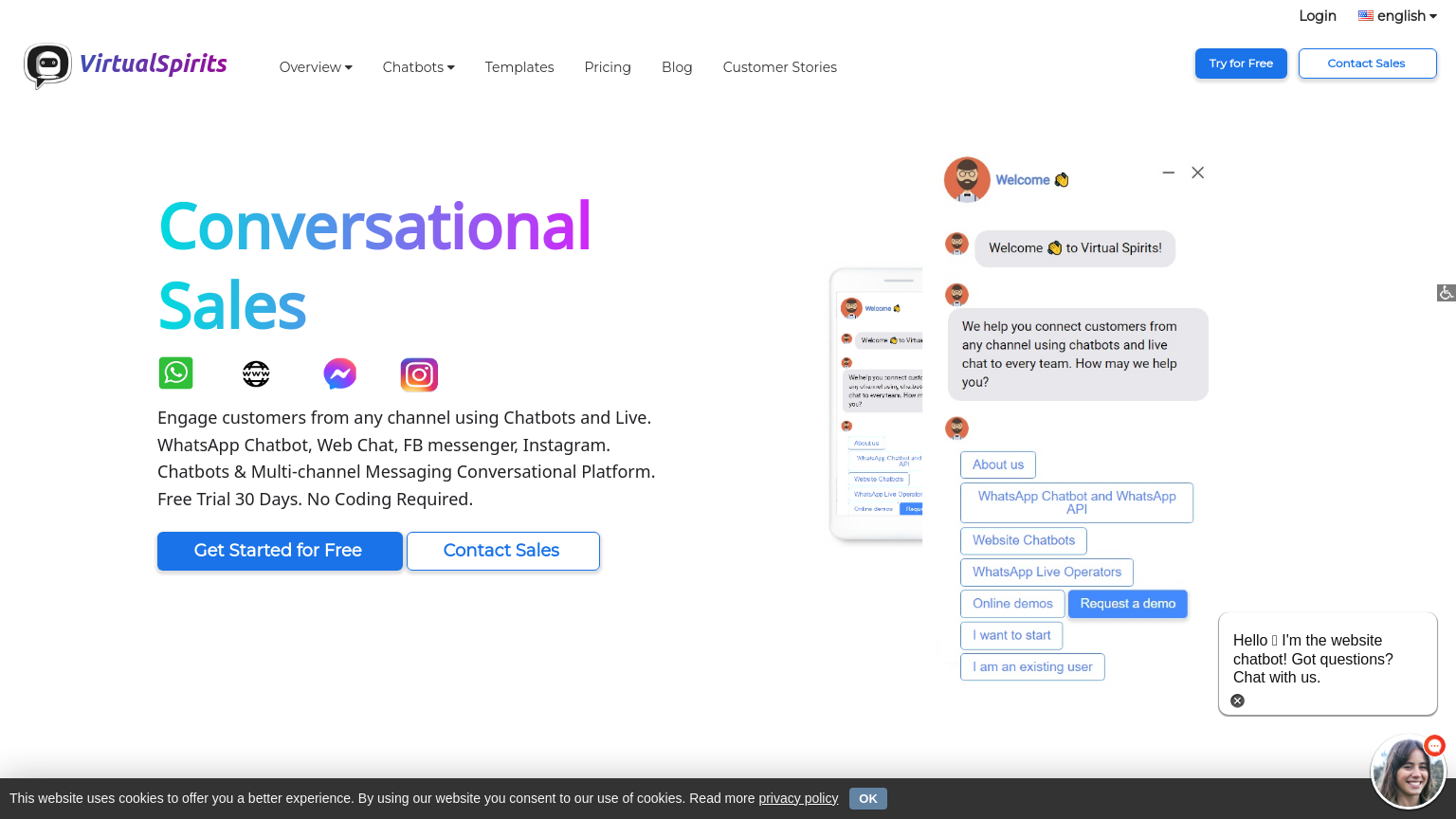Click the Instagram channel icon
The height and width of the screenshot is (819, 1456).
click(419, 375)
